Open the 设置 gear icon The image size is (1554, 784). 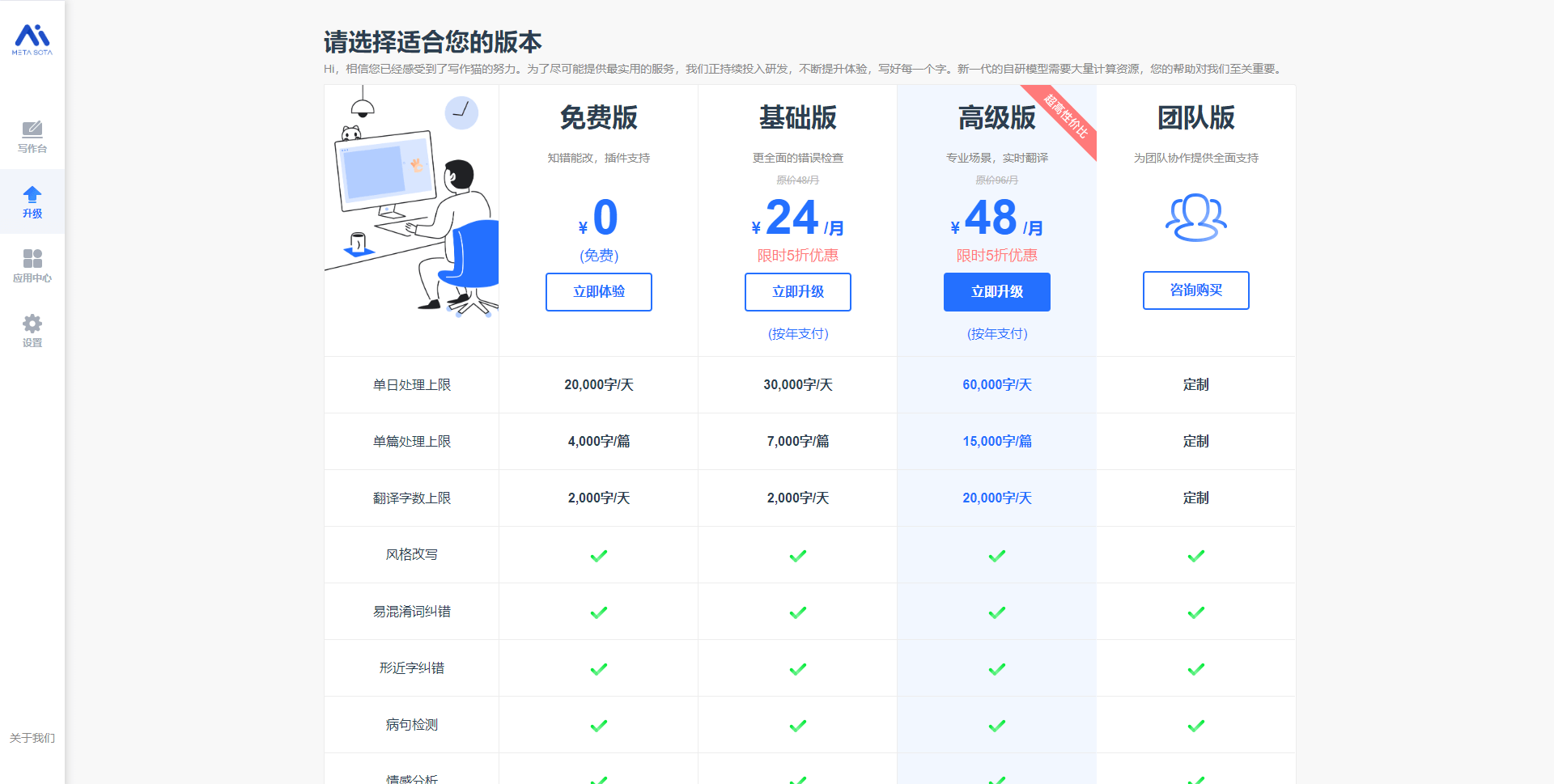coord(32,324)
